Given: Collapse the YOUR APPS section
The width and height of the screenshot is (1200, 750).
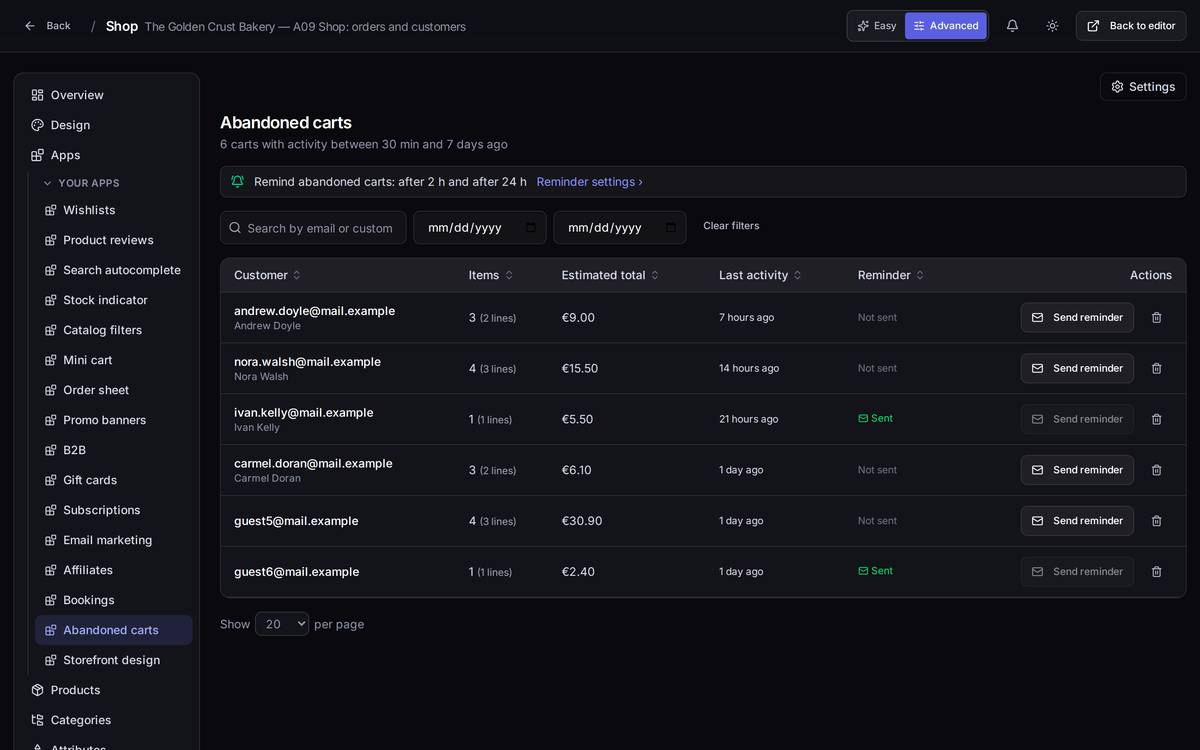Looking at the screenshot, I should click(x=81, y=183).
